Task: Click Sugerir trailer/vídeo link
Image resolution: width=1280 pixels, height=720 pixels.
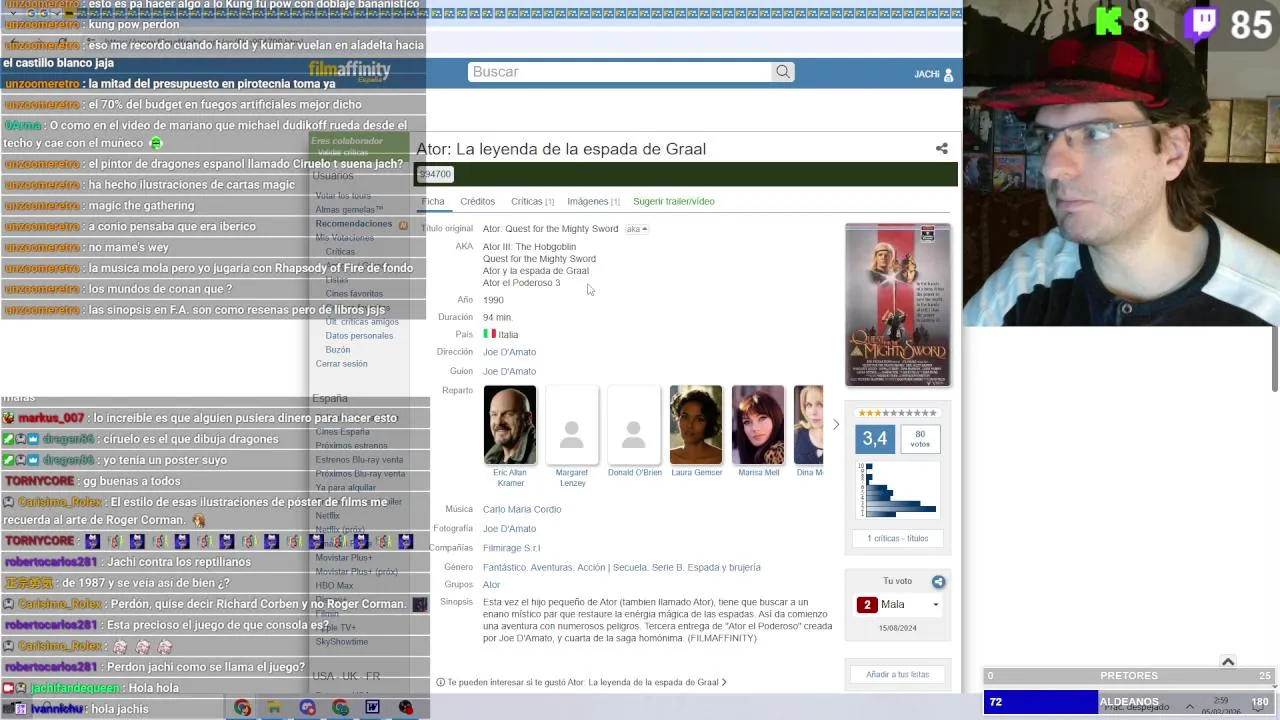Action: tap(673, 202)
